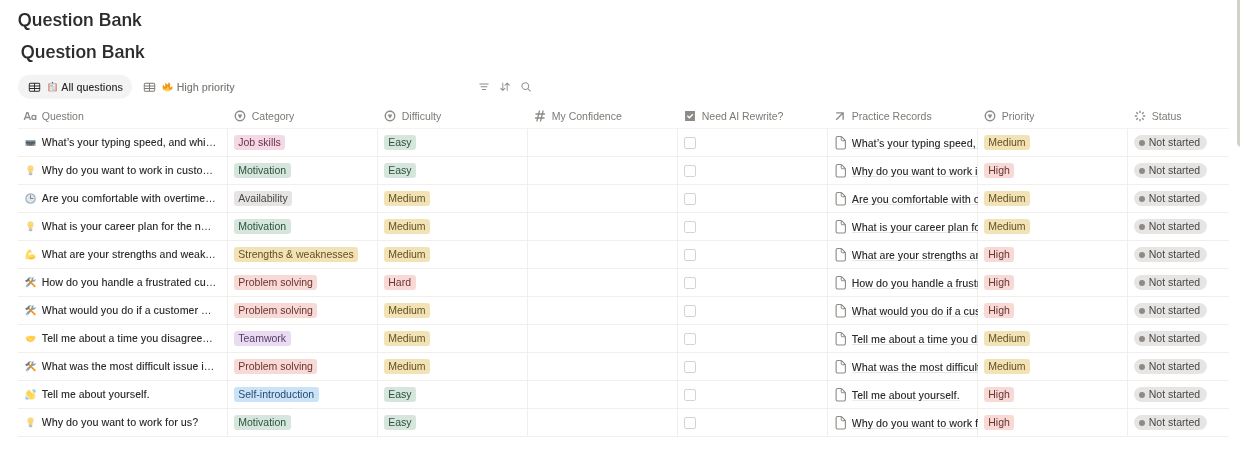Click tools icon of What would you do question

tap(30, 311)
